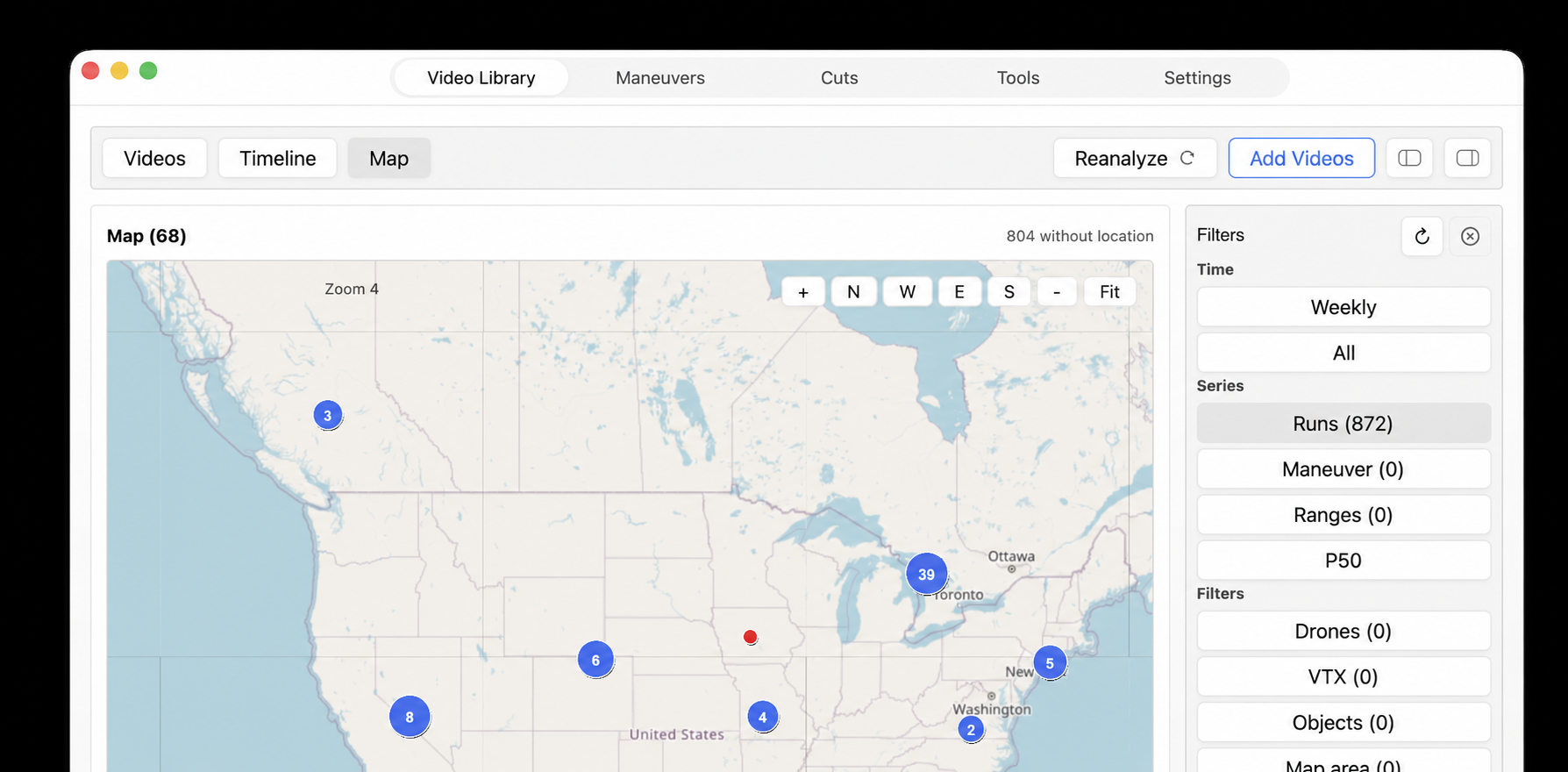Toggle the Ranges (0) series filter

click(x=1343, y=515)
